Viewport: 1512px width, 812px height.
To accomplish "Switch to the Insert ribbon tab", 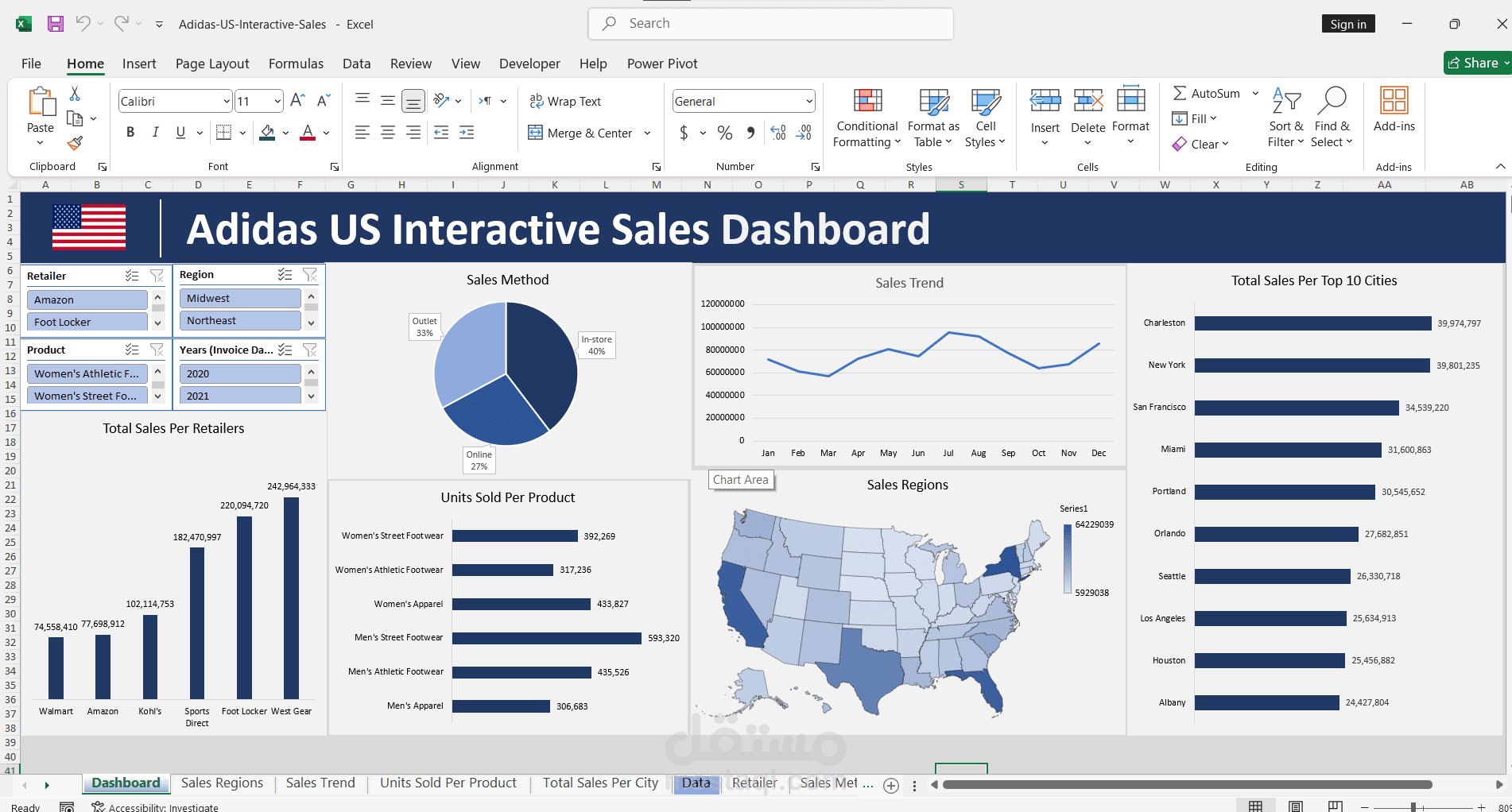I will coord(139,64).
